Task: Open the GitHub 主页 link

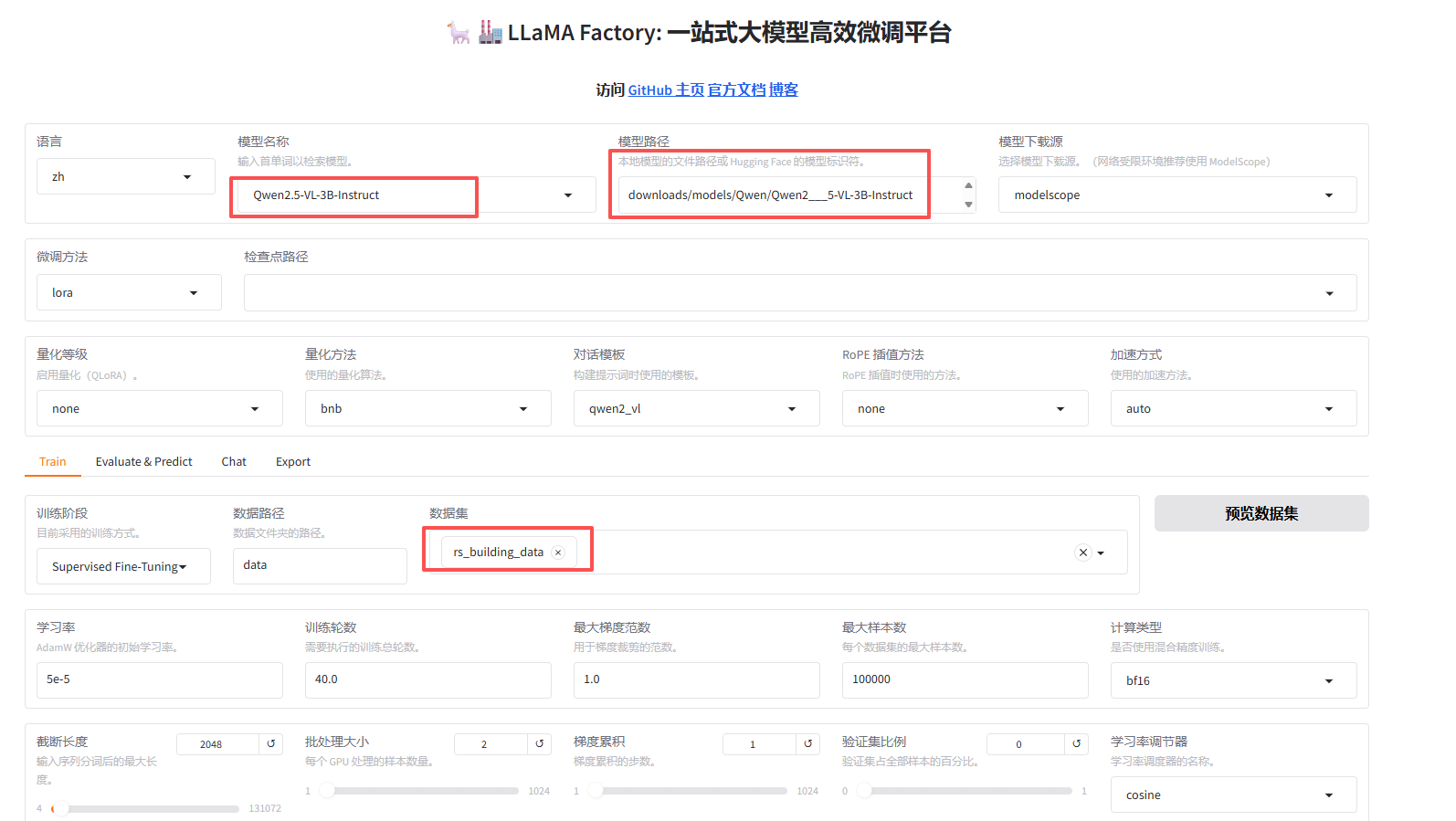Action: click(666, 90)
